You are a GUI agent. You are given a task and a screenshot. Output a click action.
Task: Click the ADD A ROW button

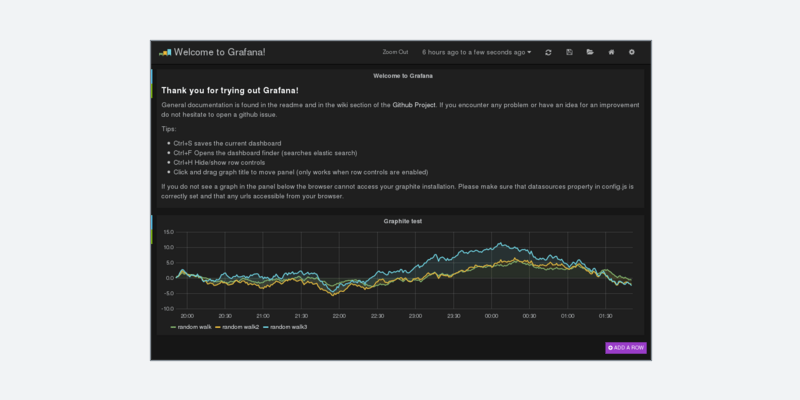tap(626, 348)
